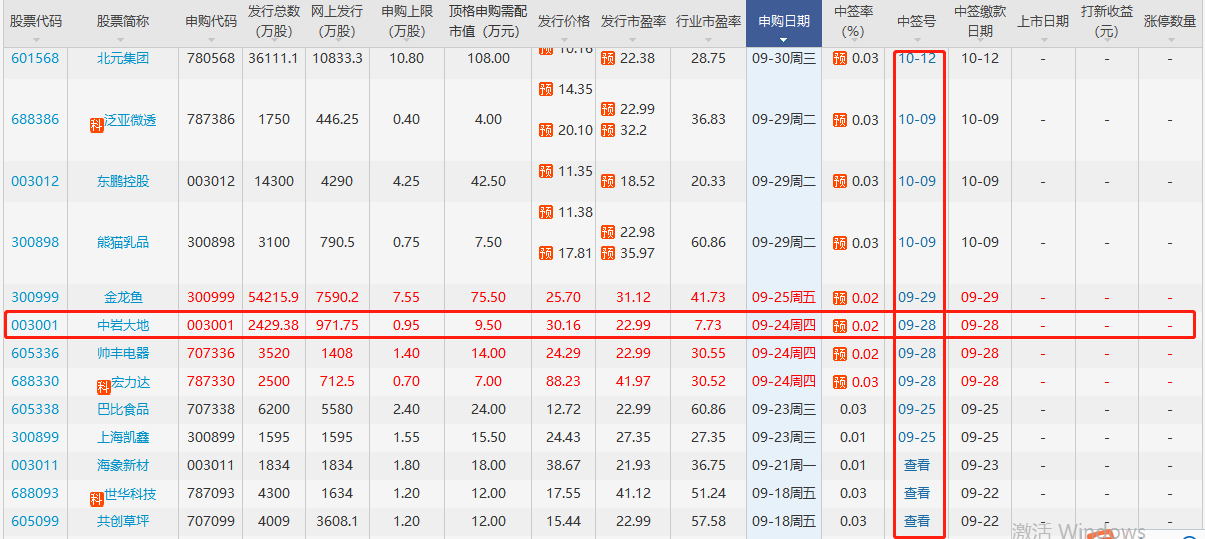Sort by 申购日期 column header
The width and height of the screenshot is (1205, 539).
pos(784,22)
